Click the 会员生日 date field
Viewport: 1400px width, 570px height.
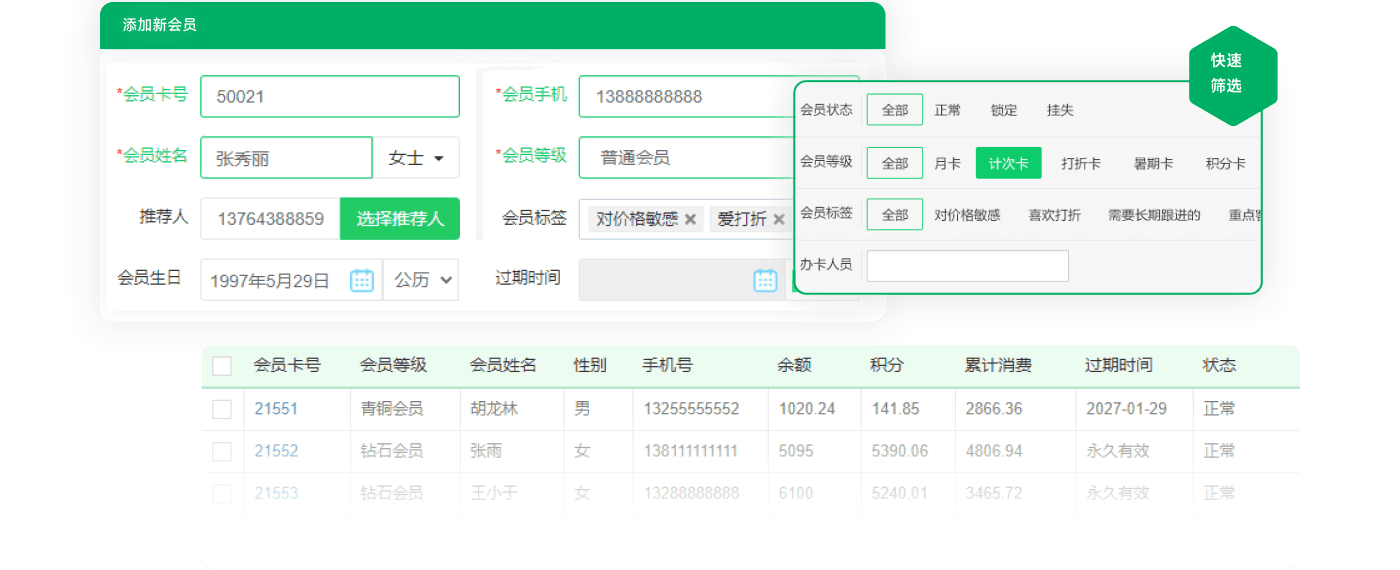pyautogui.click(x=291, y=280)
